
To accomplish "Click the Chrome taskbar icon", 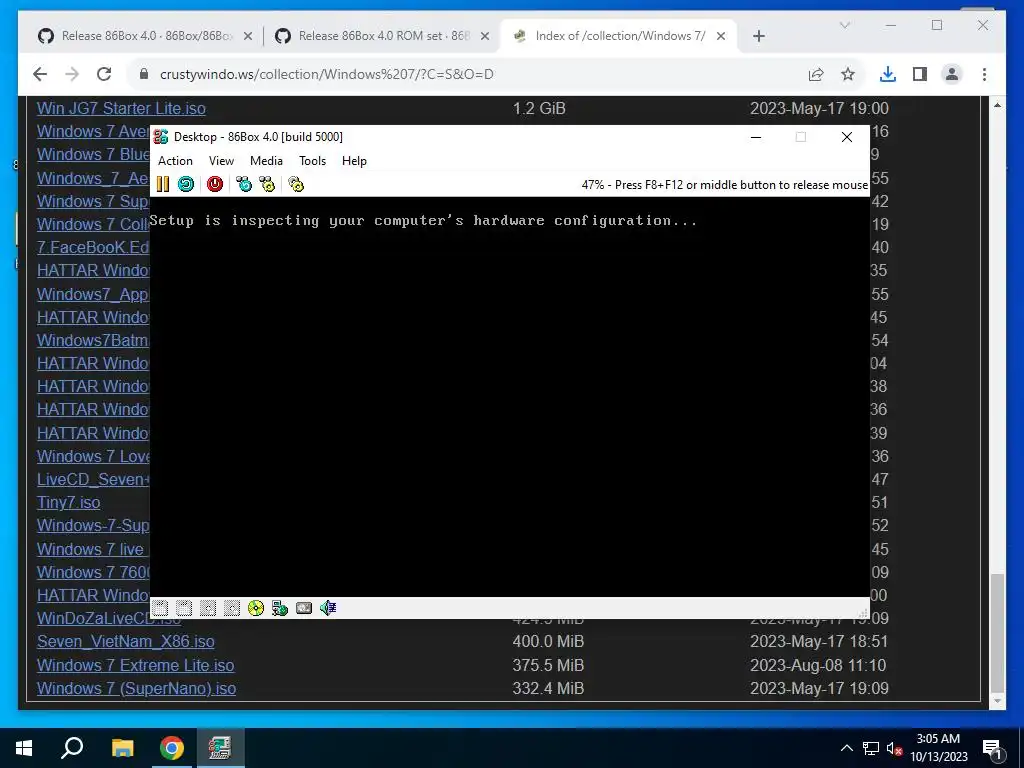I will tap(172, 748).
